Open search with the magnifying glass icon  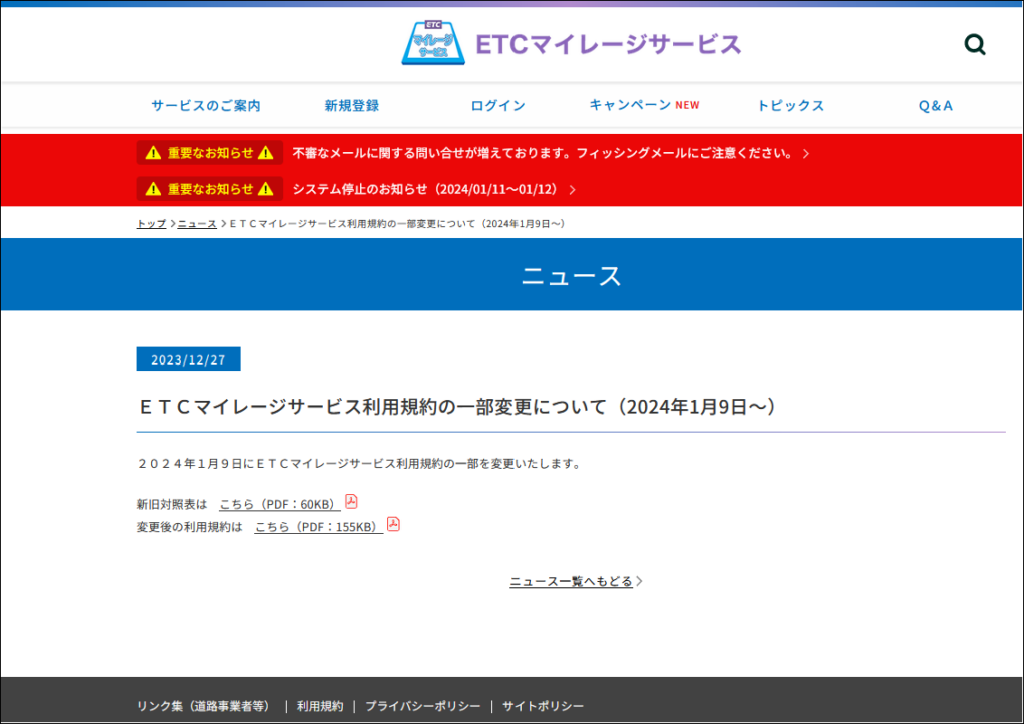tap(975, 44)
